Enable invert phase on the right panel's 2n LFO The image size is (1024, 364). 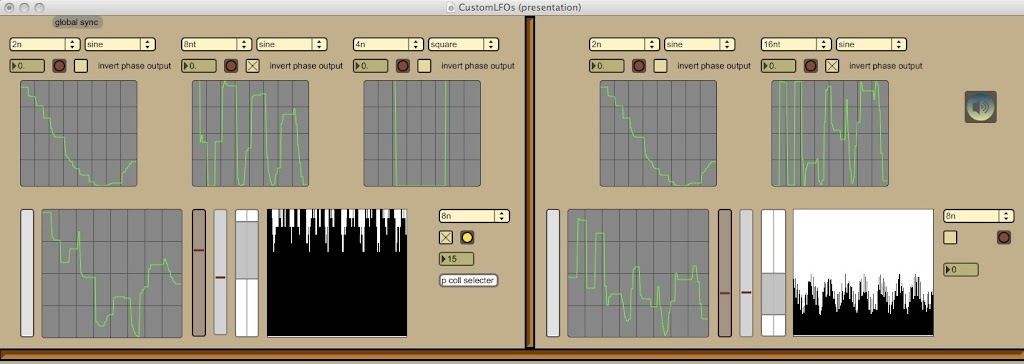coord(660,66)
